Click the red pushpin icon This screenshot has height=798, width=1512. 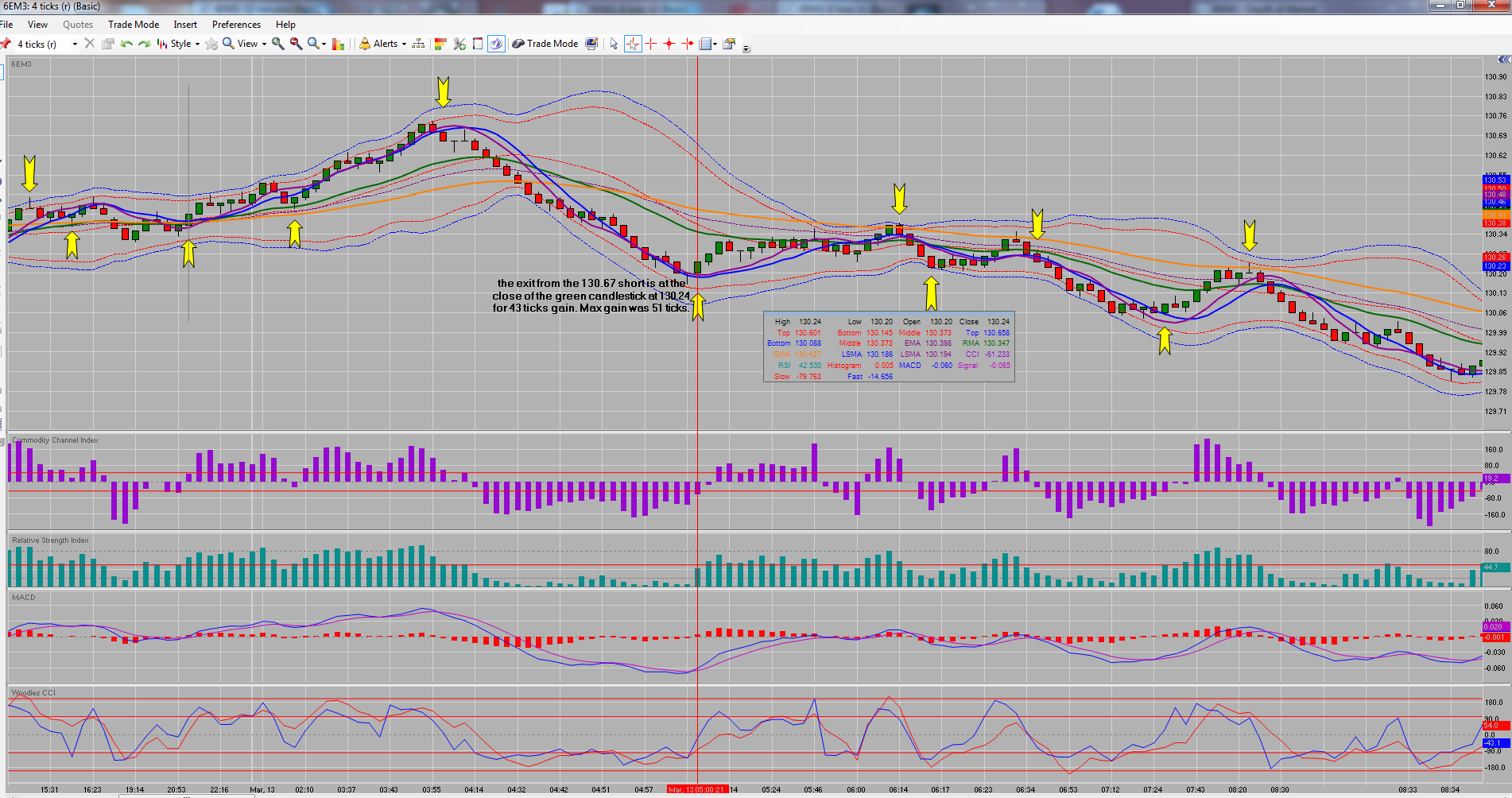point(6,44)
